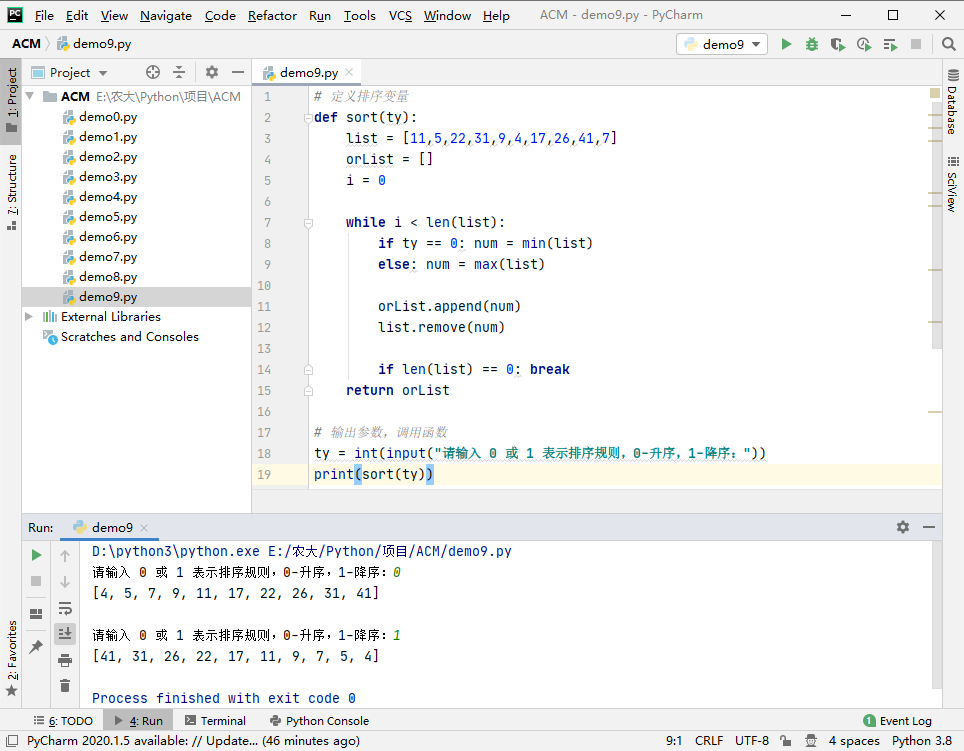This screenshot has height=751, width=964.
Task: Print the run console output
Action: pos(65,660)
